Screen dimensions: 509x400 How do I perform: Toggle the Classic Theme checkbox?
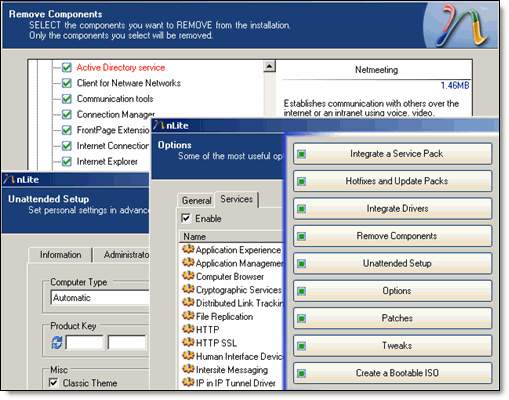tap(53, 382)
